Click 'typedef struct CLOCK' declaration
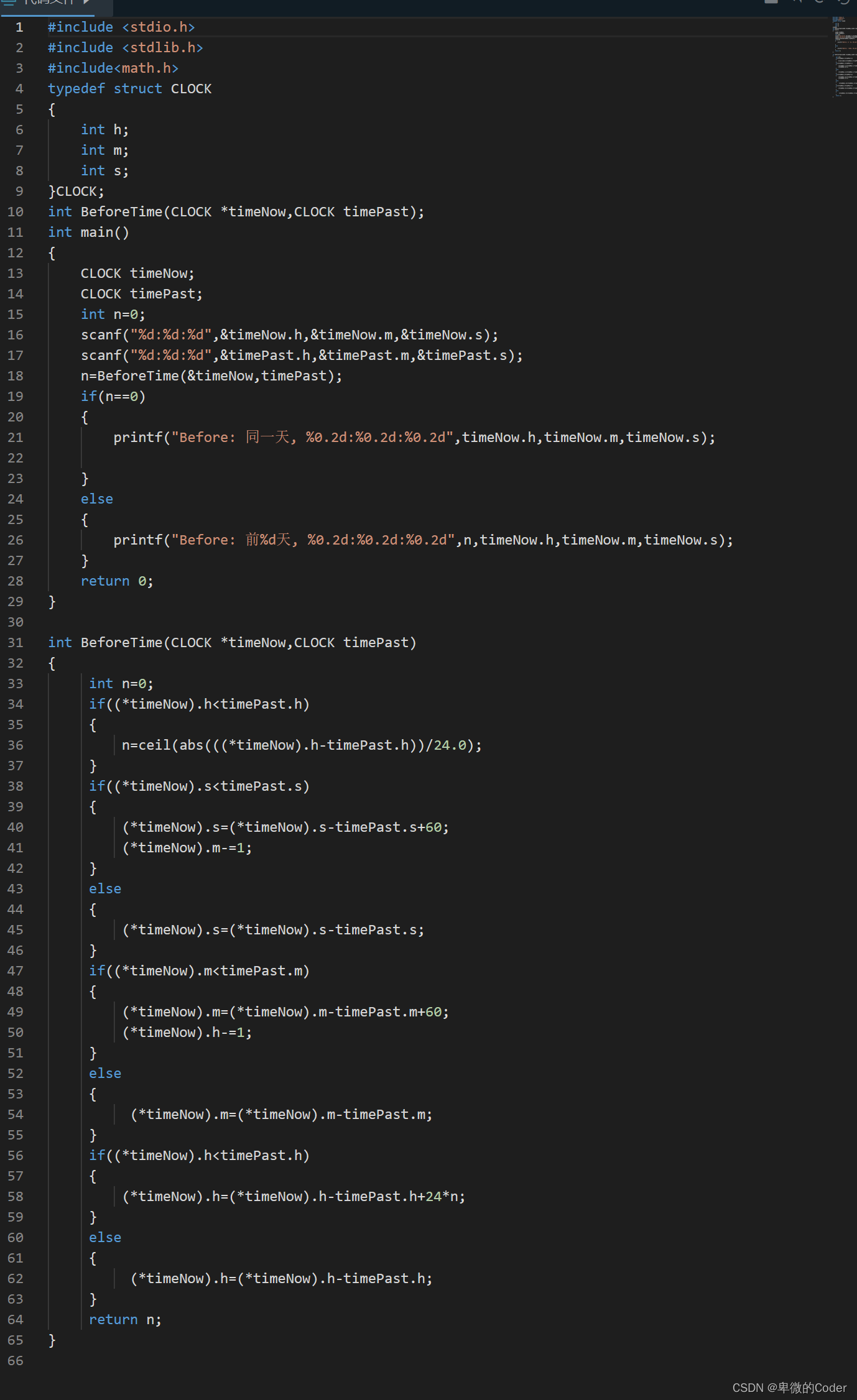Screen dimensions: 857x1400 click(129, 89)
